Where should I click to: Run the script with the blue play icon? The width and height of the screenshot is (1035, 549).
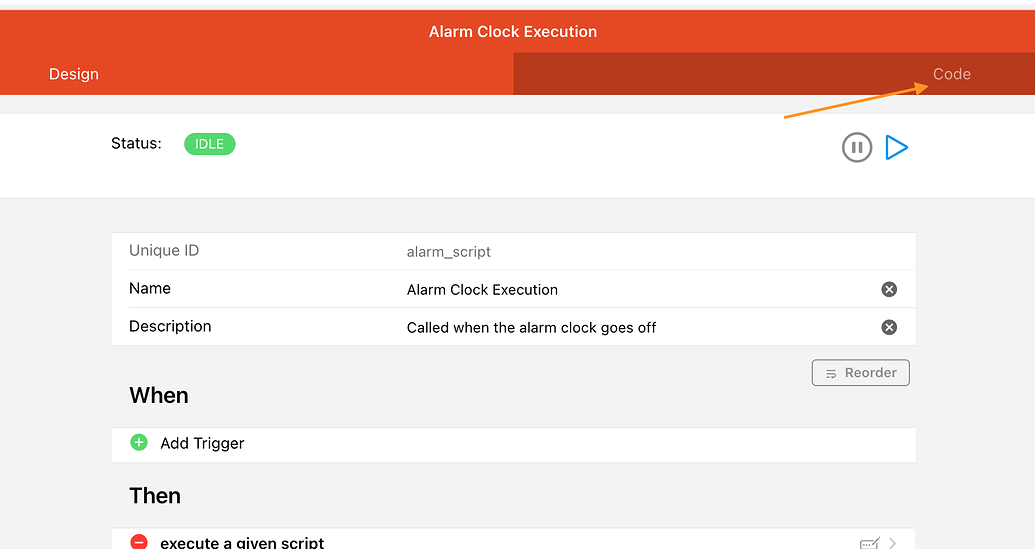pyautogui.click(x=896, y=147)
